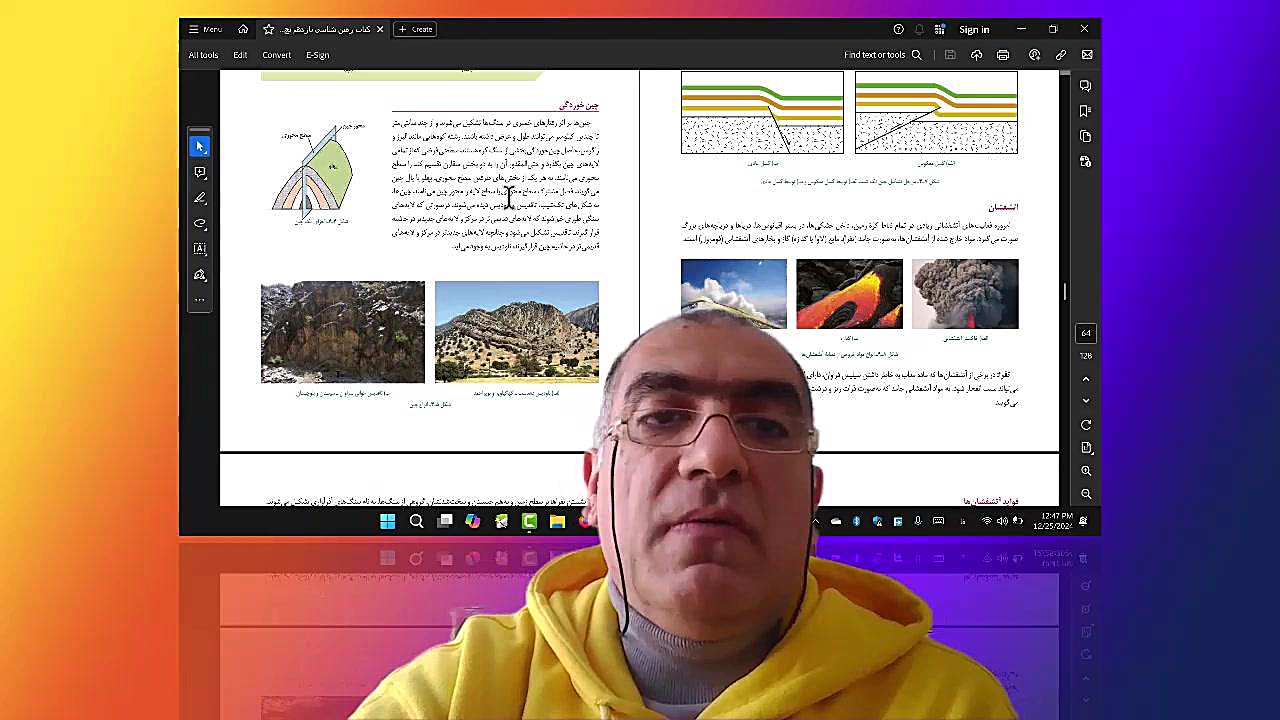Copy a share link with the link icon
The image size is (1280, 720).
click(x=1061, y=55)
